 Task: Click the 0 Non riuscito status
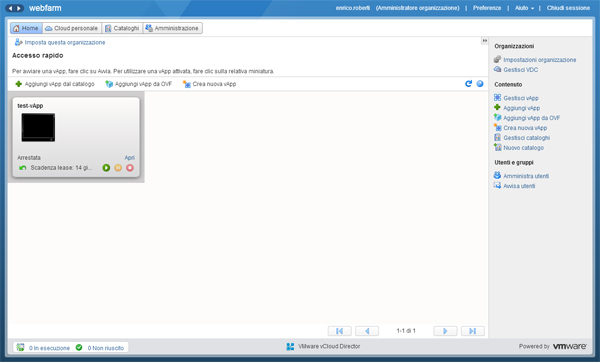click(x=106, y=348)
